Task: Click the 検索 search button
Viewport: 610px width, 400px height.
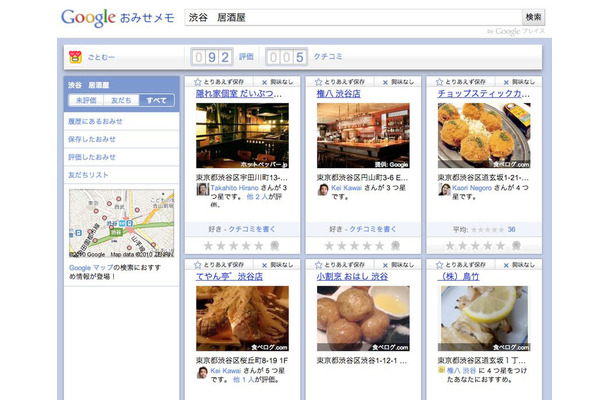Action: point(533,17)
